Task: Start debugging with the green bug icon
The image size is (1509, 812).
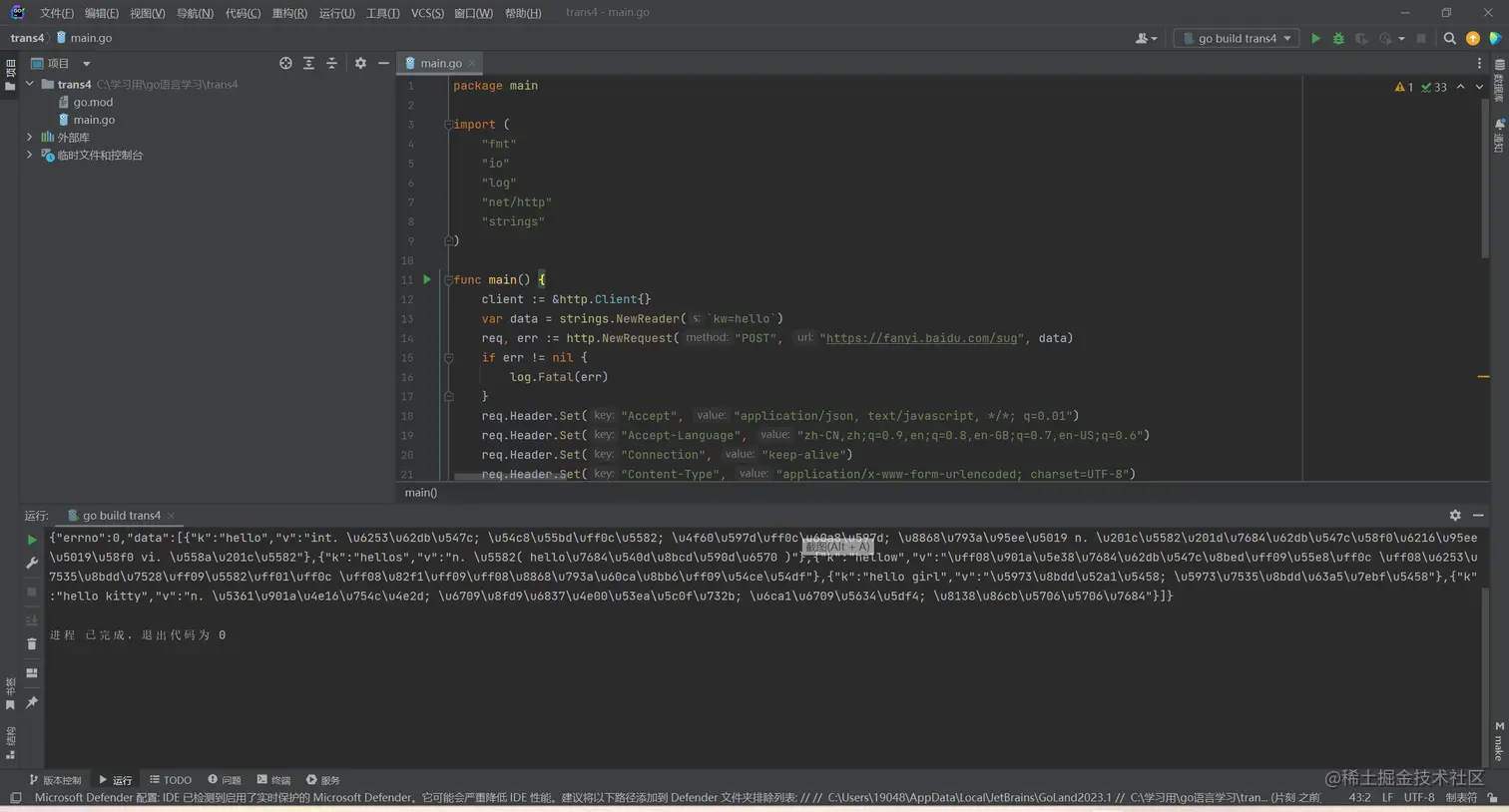Action: pyautogui.click(x=1338, y=38)
